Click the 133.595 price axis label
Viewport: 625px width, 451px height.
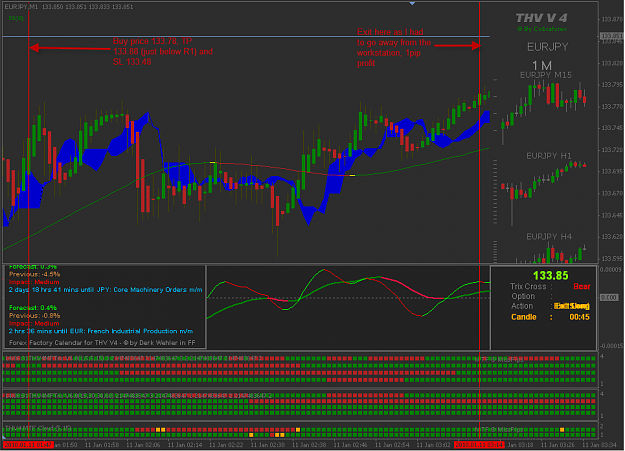612,258
